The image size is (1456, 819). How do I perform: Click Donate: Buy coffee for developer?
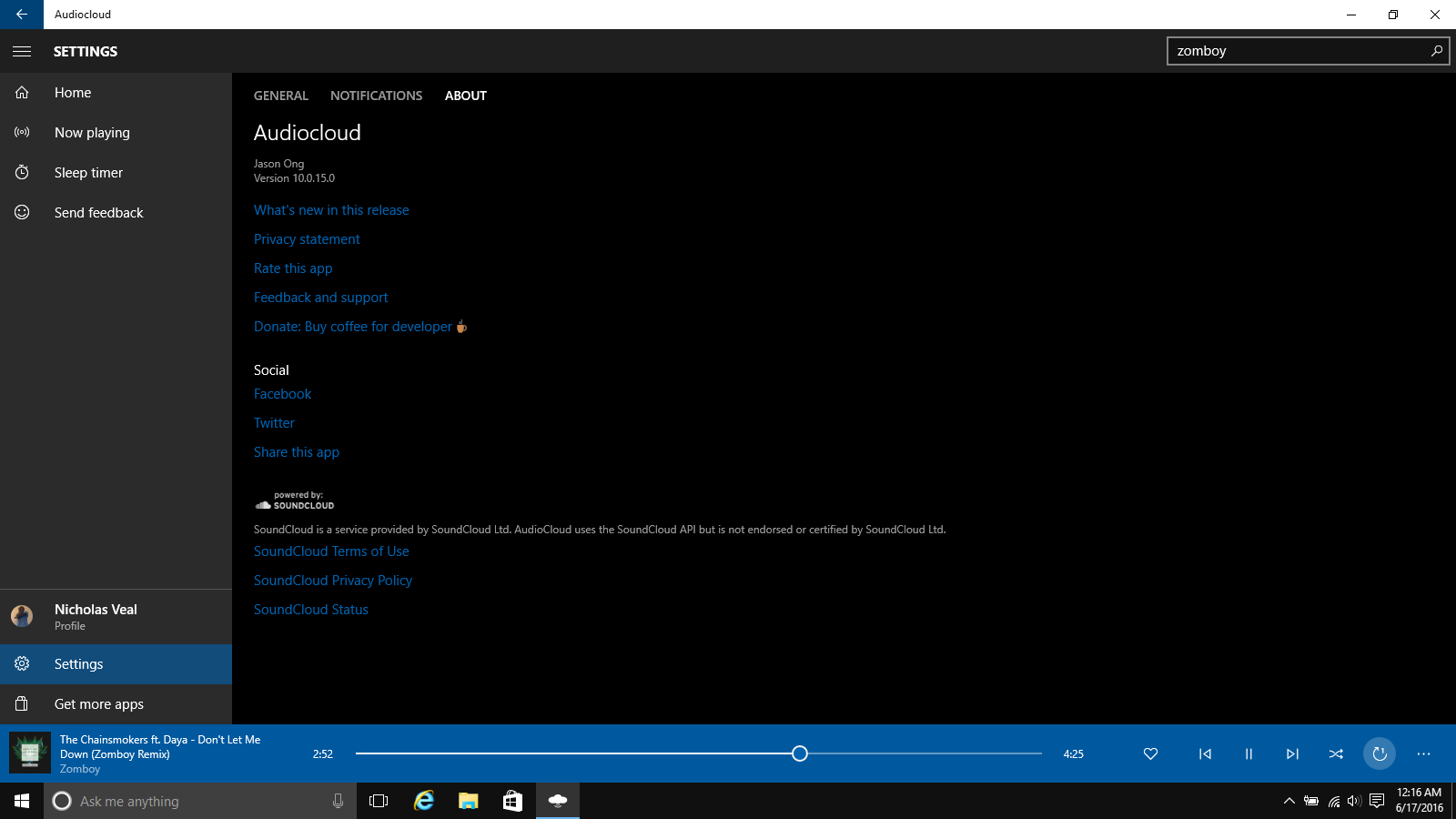coord(360,327)
